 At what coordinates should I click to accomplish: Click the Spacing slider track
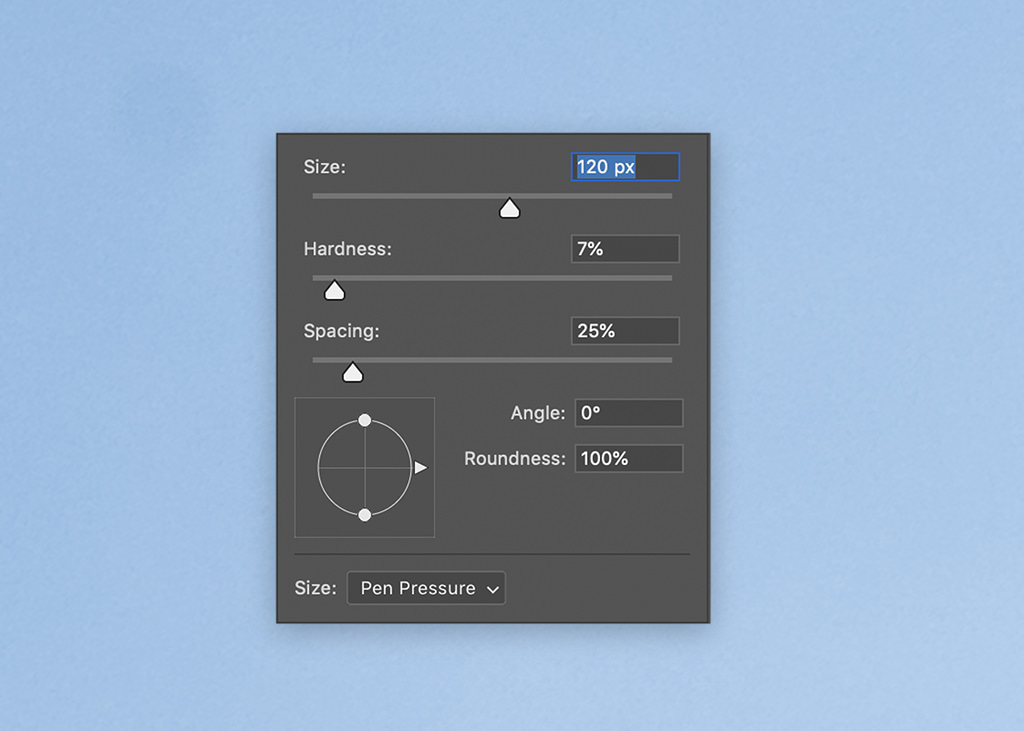tap(492, 360)
